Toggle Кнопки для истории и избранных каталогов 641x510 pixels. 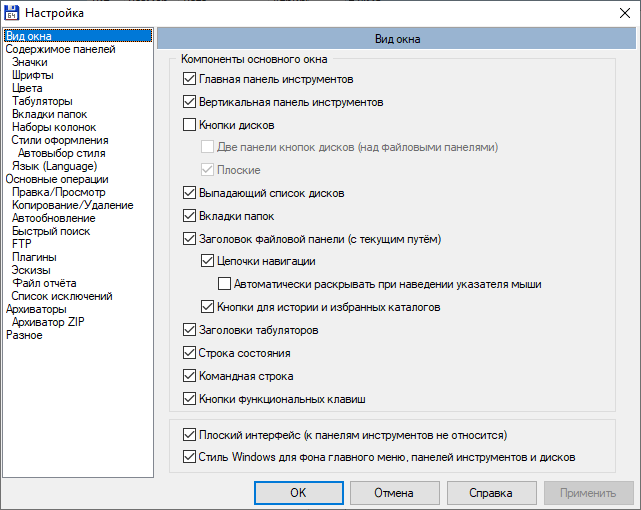pos(207,306)
